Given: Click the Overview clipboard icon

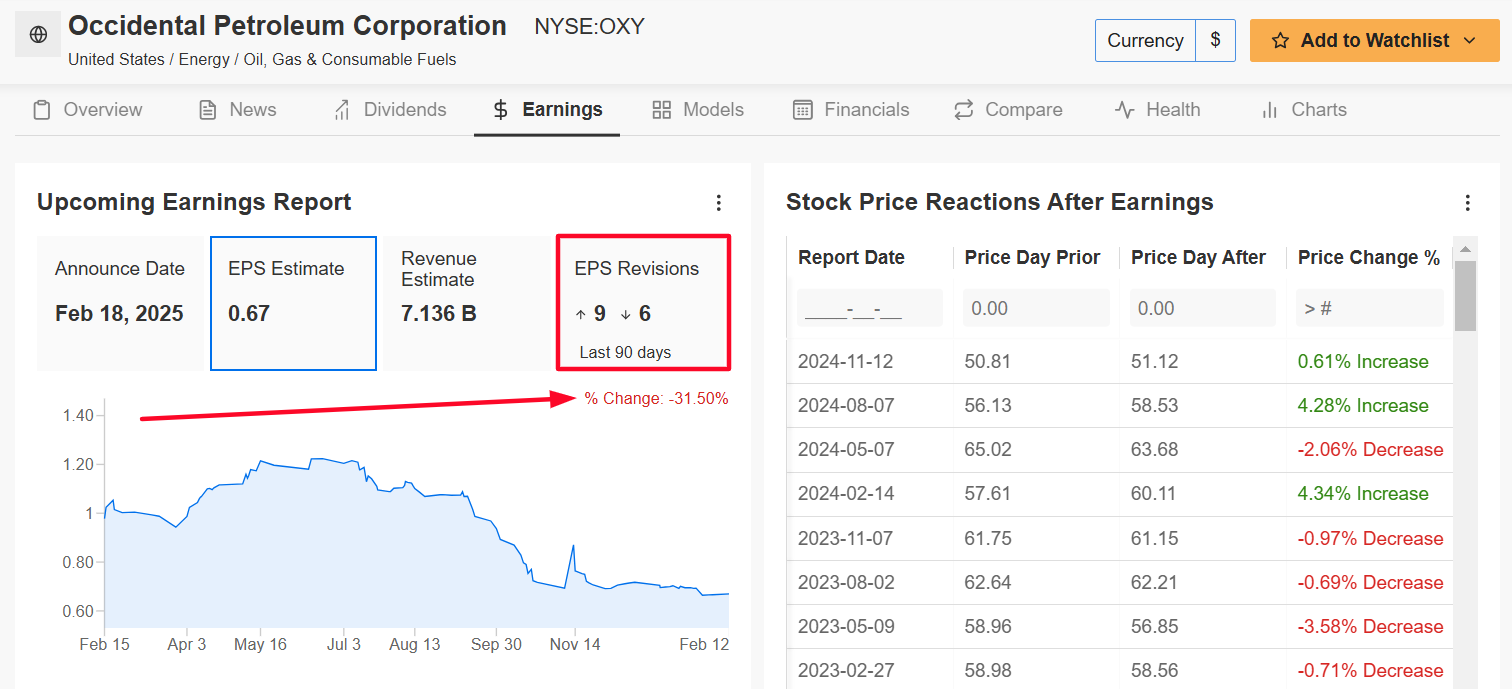Looking at the screenshot, I should coord(42,110).
